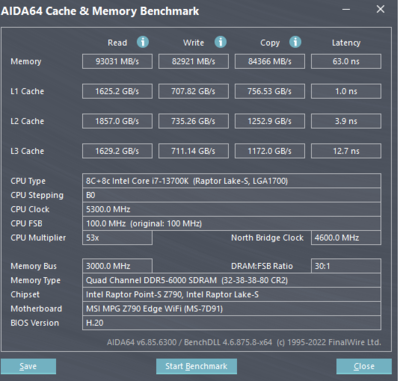Select L3 Cache Read value 1629.2 GB/s
This screenshot has height=381, width=400.
click(x=117, y=151)
